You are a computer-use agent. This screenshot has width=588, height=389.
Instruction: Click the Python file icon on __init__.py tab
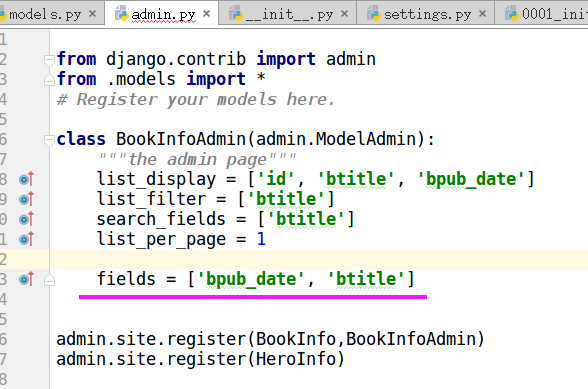[236, 14]
